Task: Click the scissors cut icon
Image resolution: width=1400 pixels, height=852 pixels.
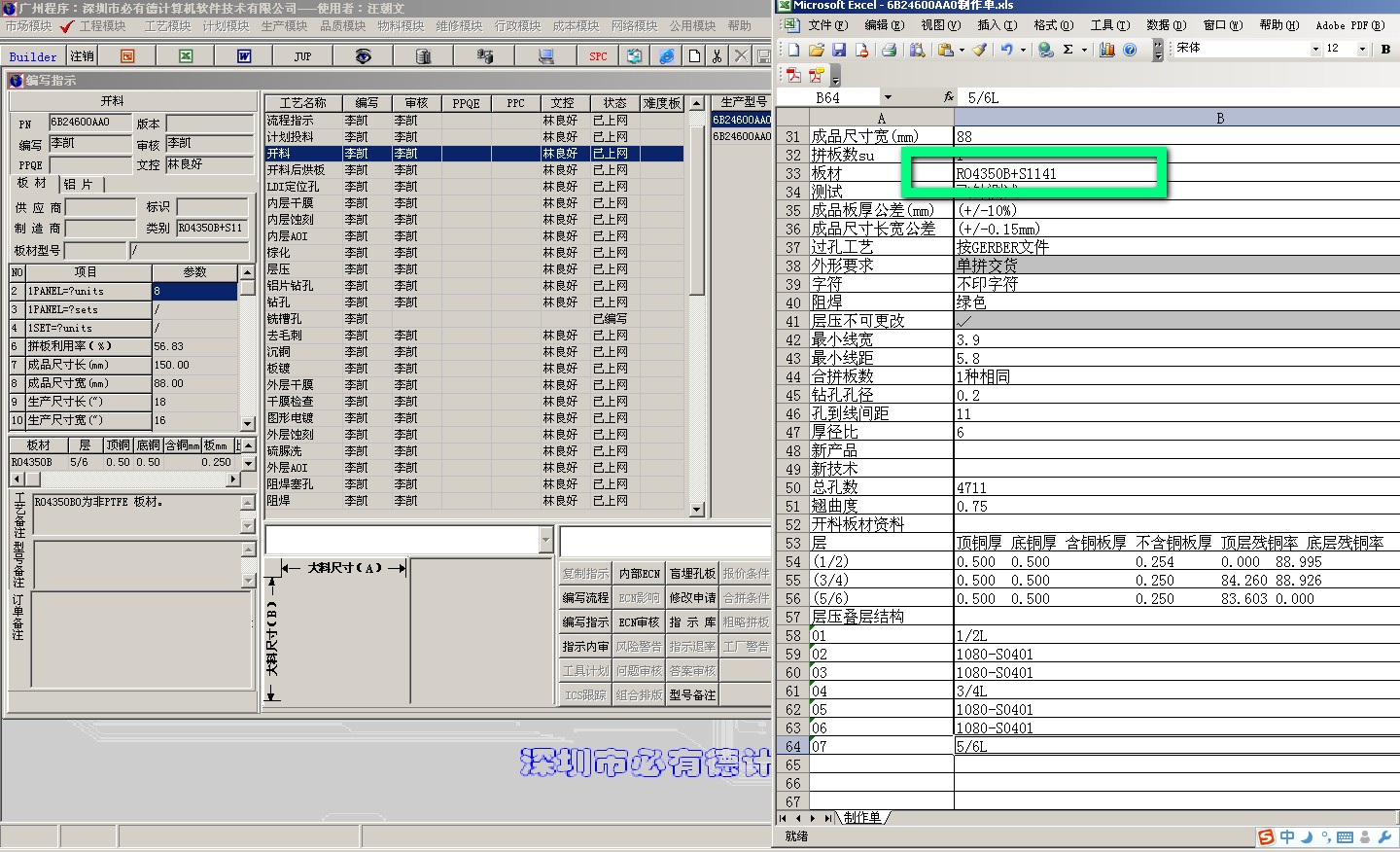Action: tap(717, 56)
